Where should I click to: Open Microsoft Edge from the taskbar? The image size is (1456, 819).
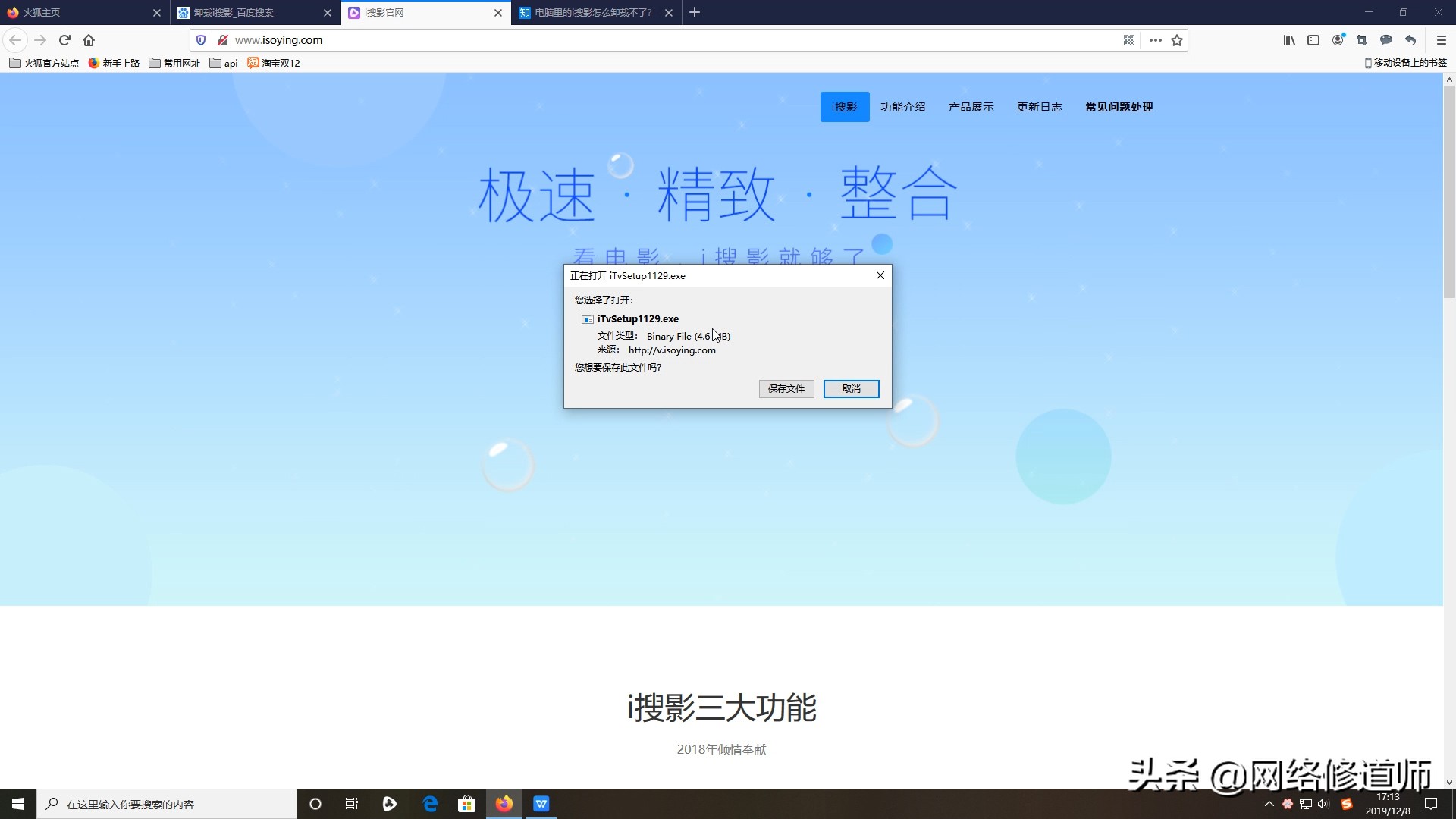click(x=430, y=803)
